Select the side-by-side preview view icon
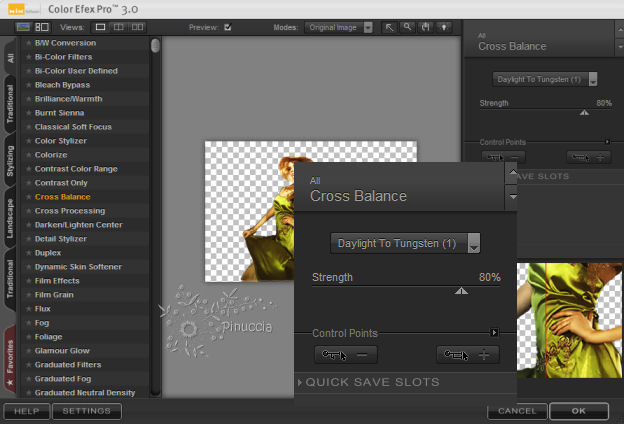 click(137, 27)
